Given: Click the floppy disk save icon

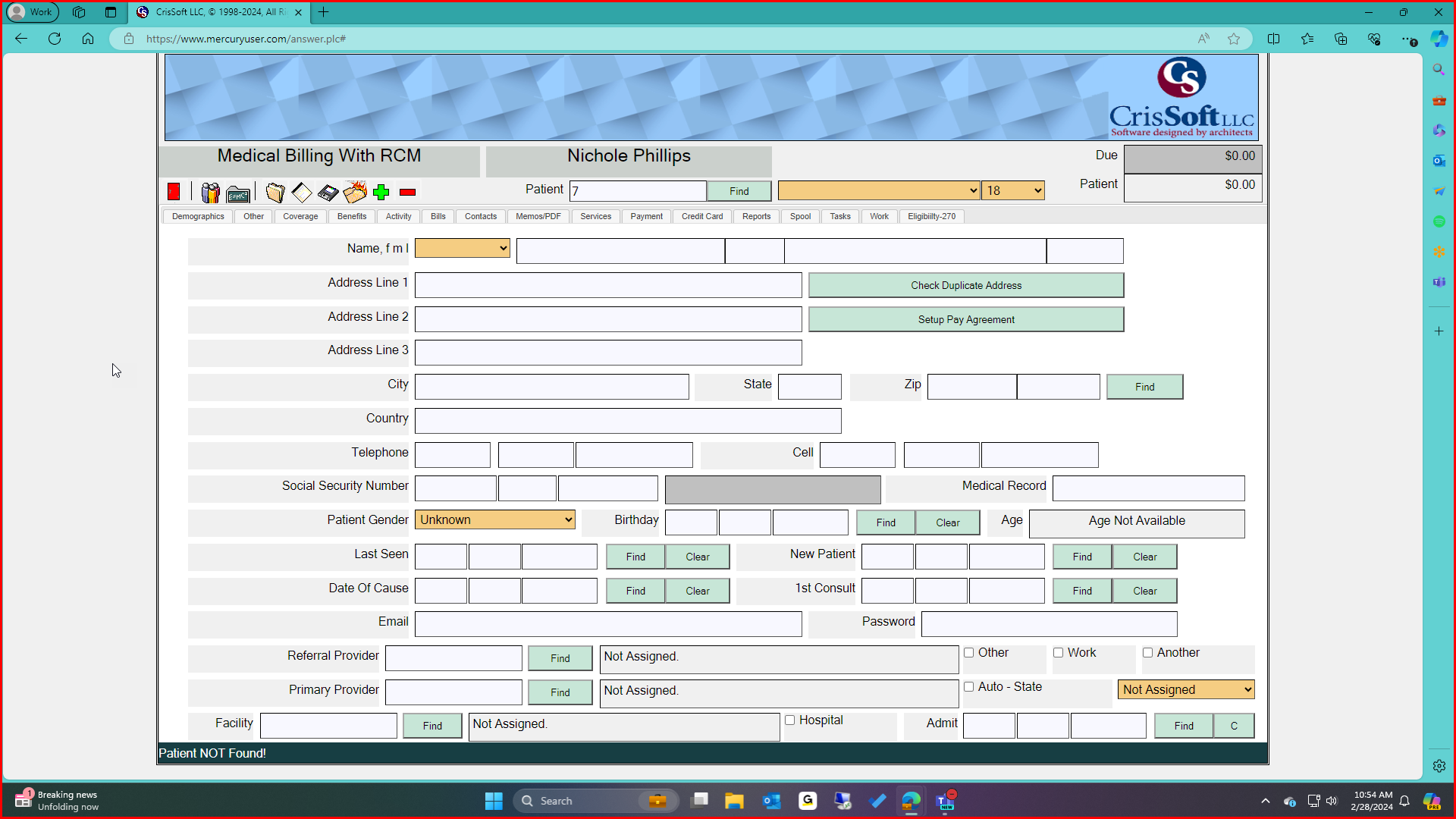Looking at the screenshot, I should tap(328, 193).
